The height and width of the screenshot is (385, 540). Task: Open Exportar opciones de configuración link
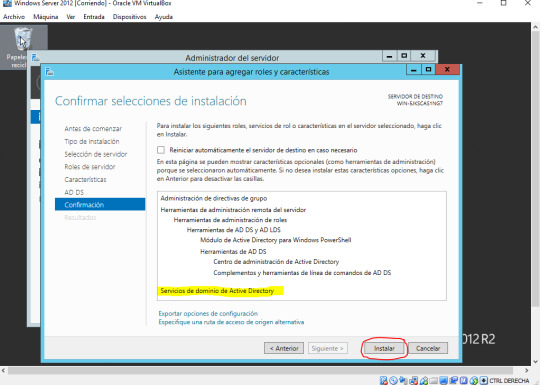click(208, 313)
